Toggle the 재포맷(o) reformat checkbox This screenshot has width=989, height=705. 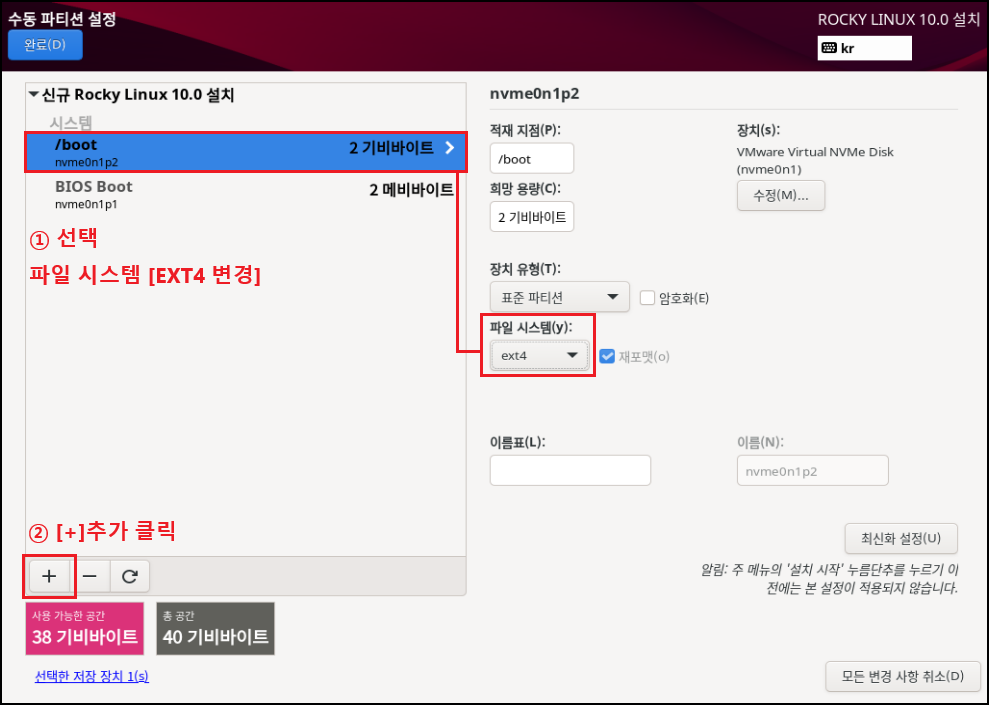tap(607, 356)
